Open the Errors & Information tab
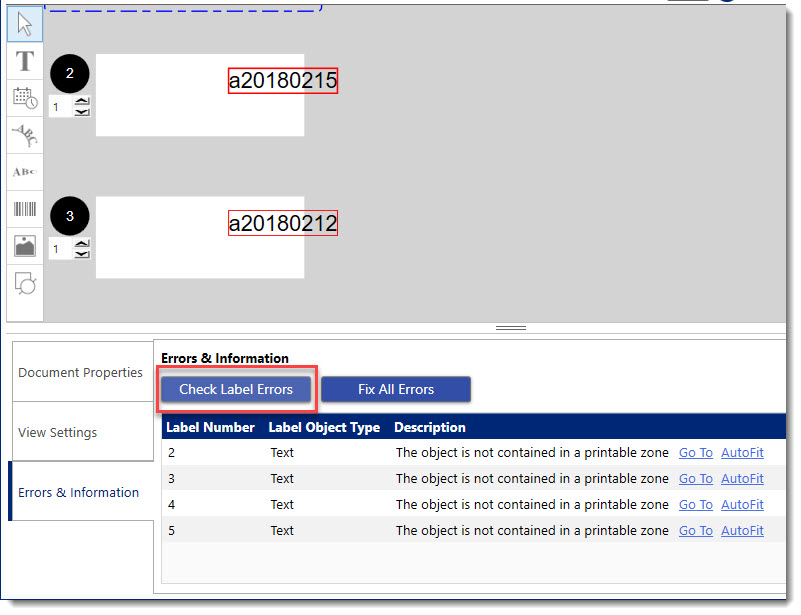This screenshot has height=615, width=801. (78, 492)
